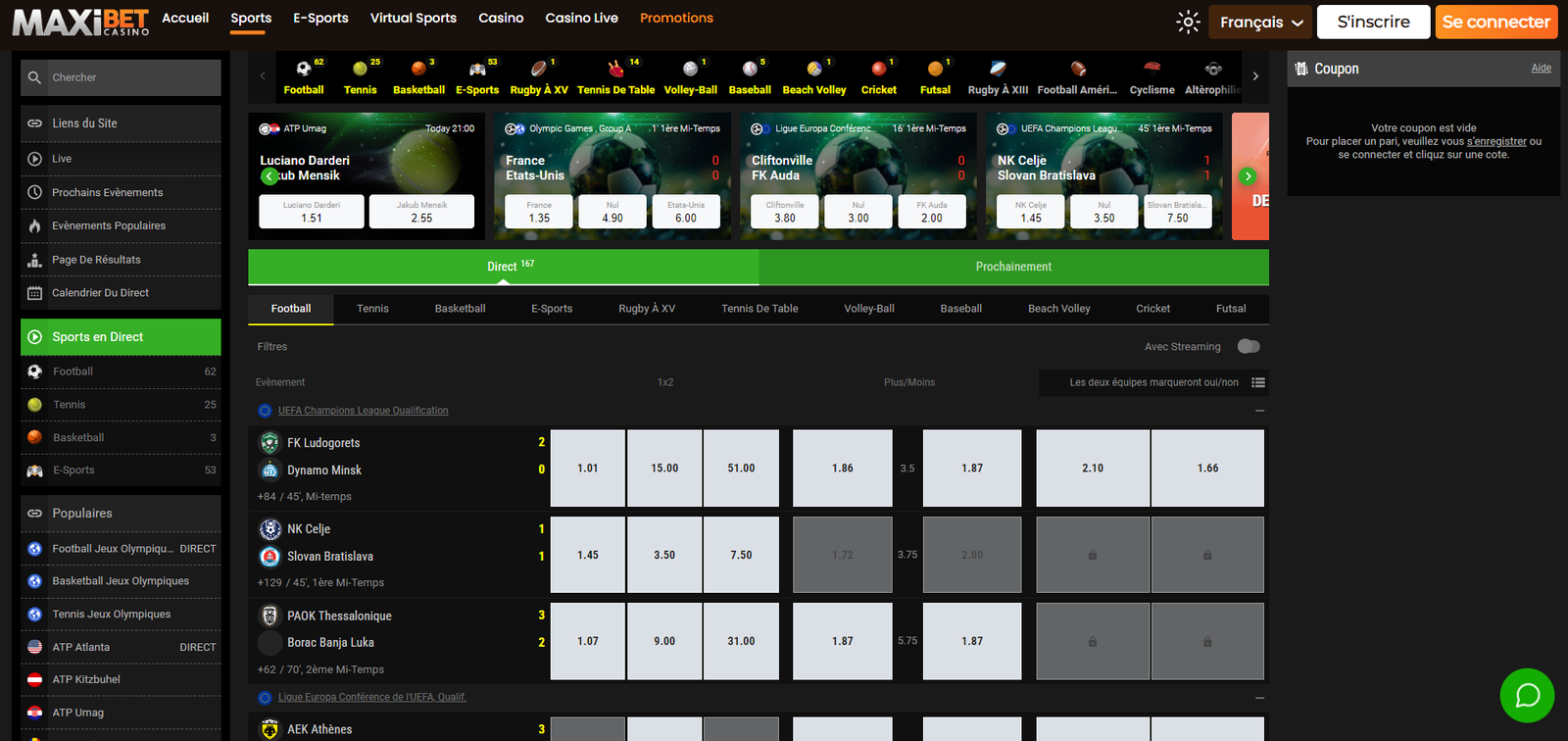Viewport: 1568px width, 741px height.
Task: Switch to Tennis tab in live list
Action: pyautogui.click(x=372, y=309)
